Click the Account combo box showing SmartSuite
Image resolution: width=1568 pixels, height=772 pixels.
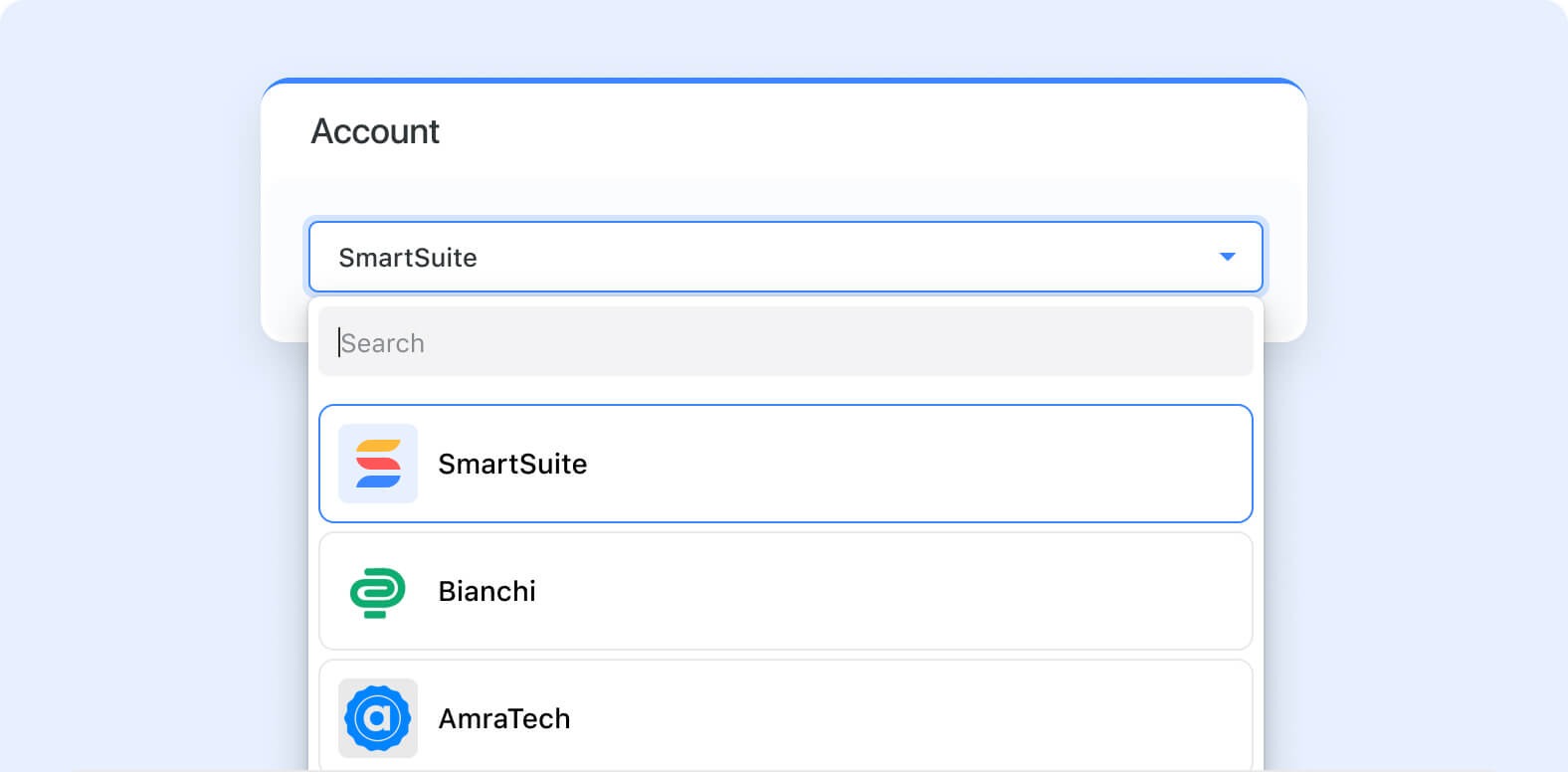coord(786,257)
